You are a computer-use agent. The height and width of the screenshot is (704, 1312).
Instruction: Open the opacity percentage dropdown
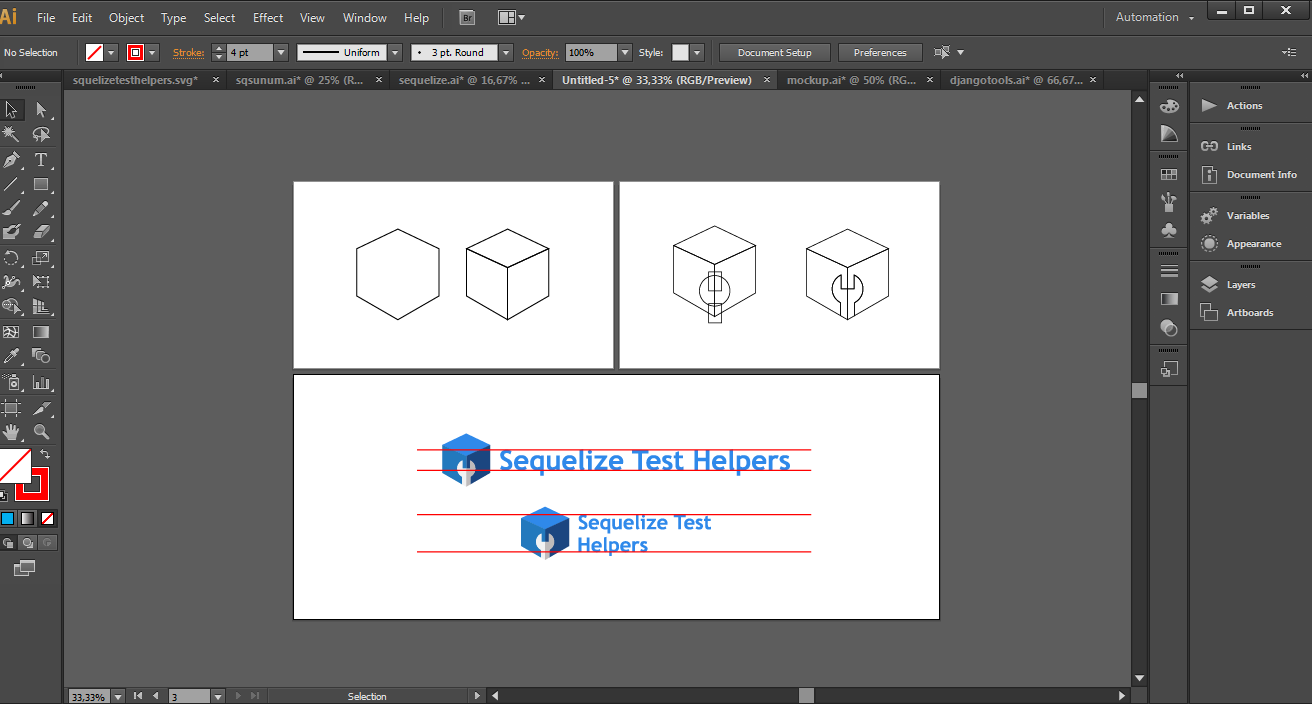pyautogui.click(x=625, y=52)
